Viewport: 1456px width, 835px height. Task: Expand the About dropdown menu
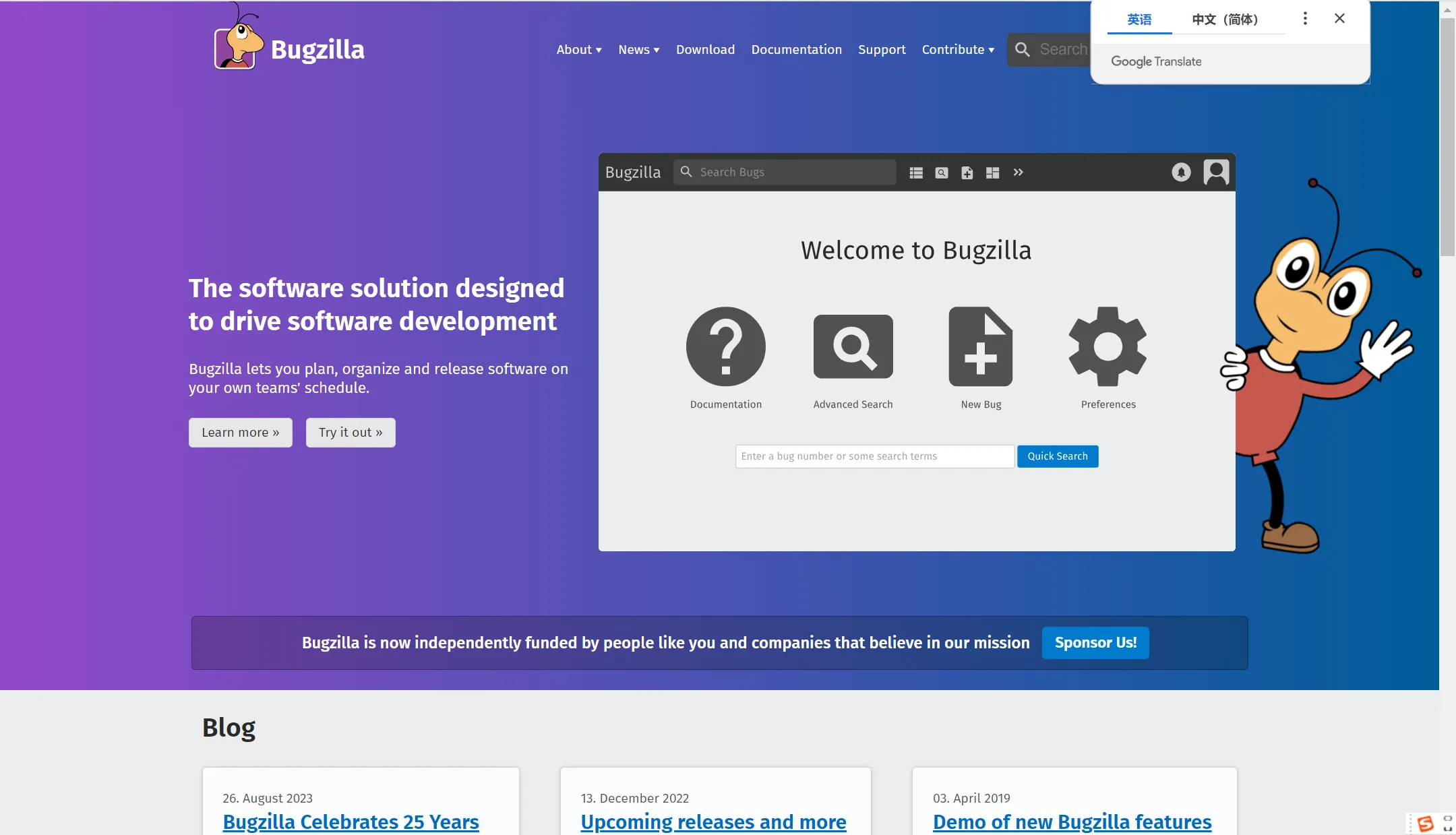pos(580,49)
